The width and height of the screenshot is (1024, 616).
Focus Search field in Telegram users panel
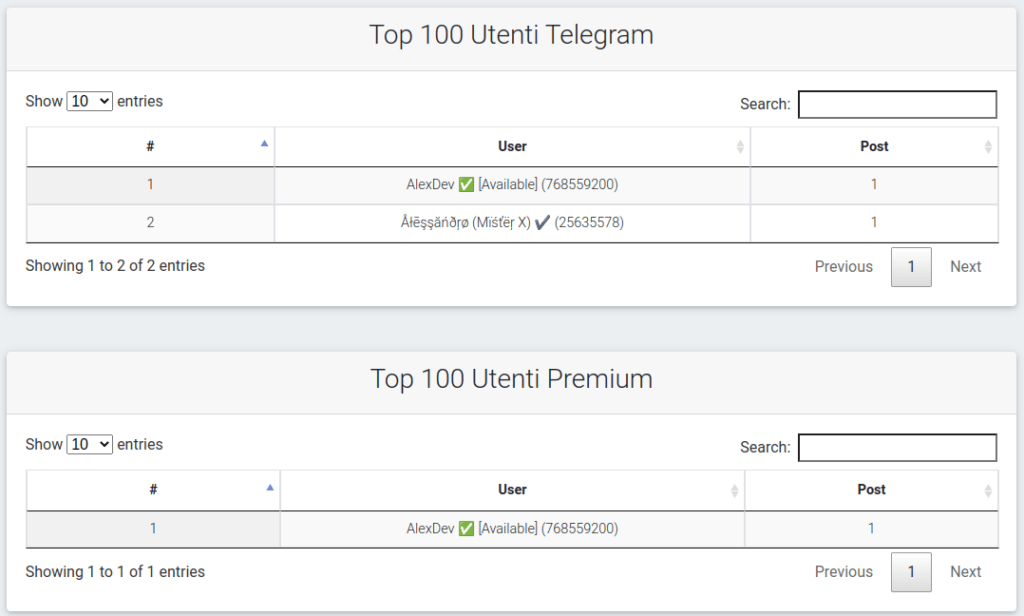[897, 104]
